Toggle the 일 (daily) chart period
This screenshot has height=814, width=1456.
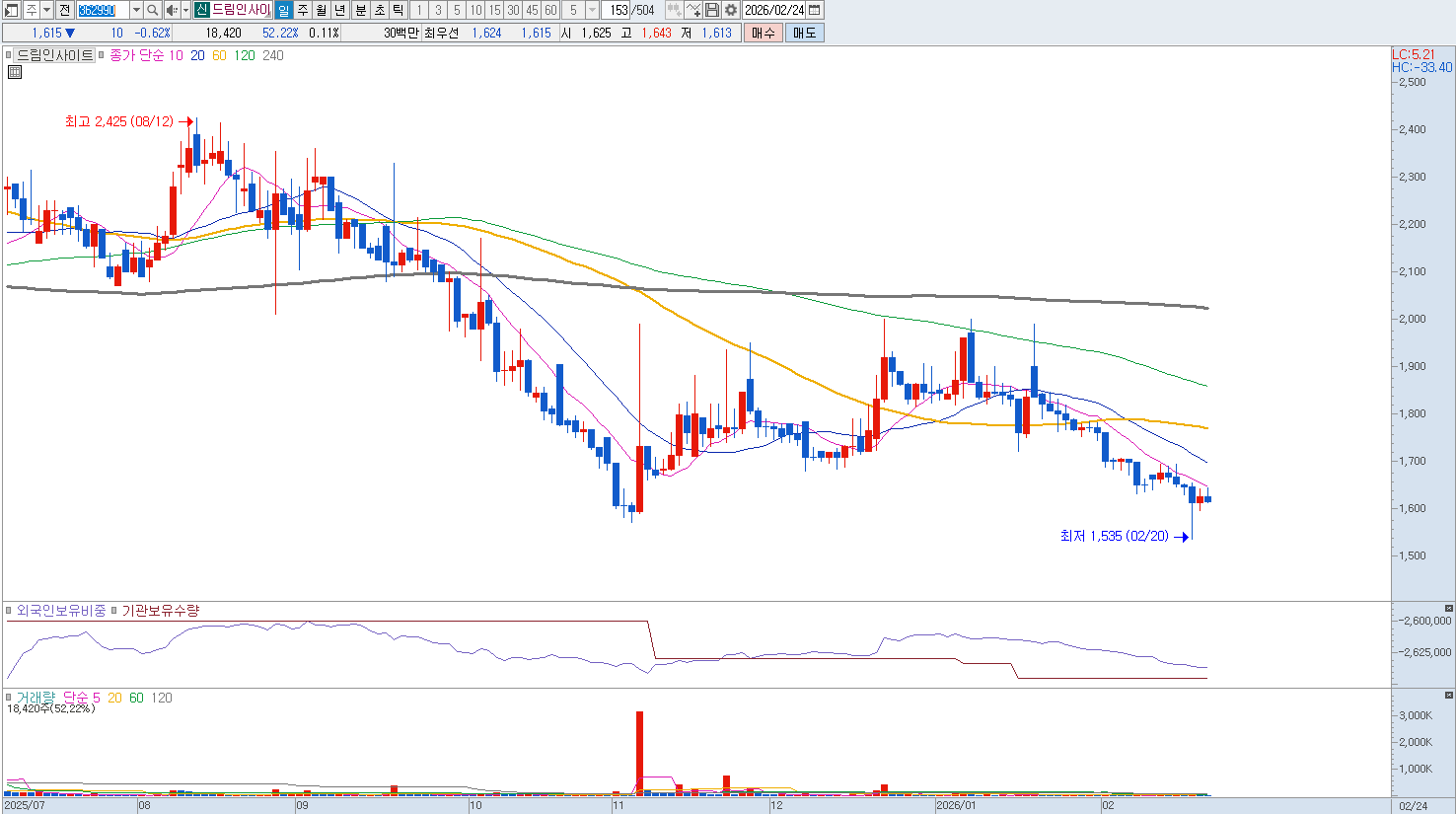[x=284, y=10]
